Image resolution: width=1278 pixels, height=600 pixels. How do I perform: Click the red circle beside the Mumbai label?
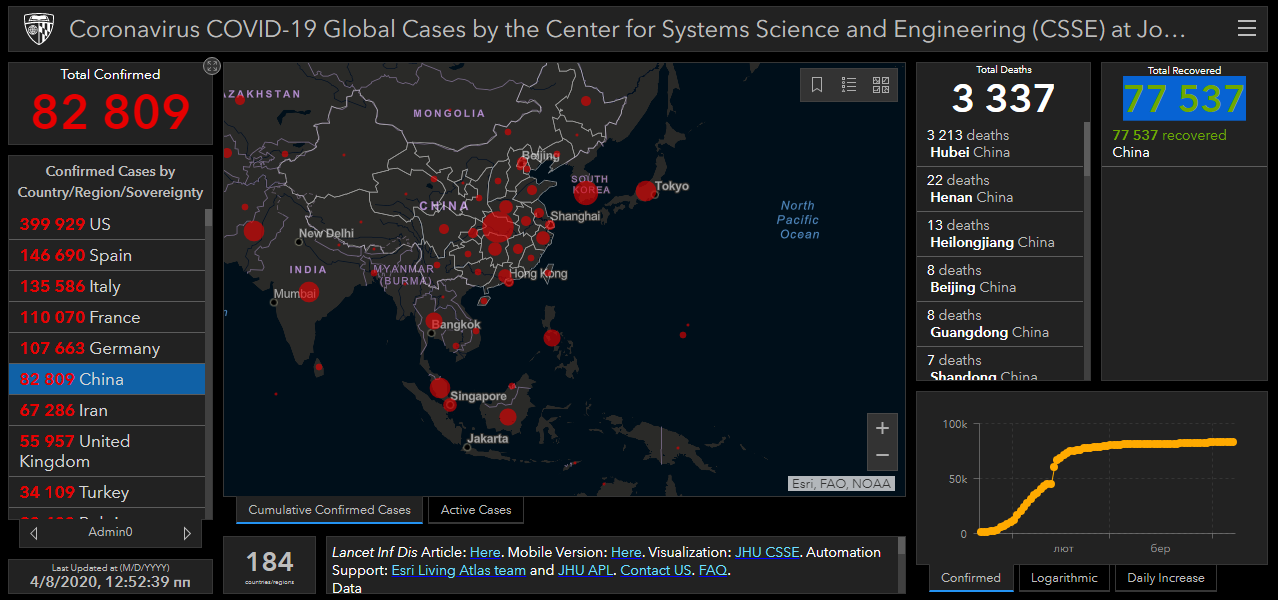[309, 292]
